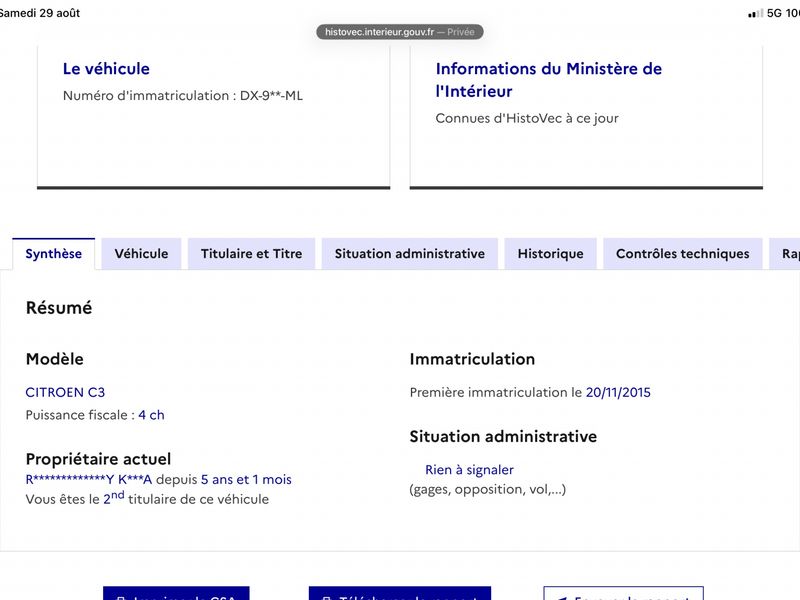The image size is (800, 600).
Task: Select the Synthèse tab
Action: tap(54, 254)
